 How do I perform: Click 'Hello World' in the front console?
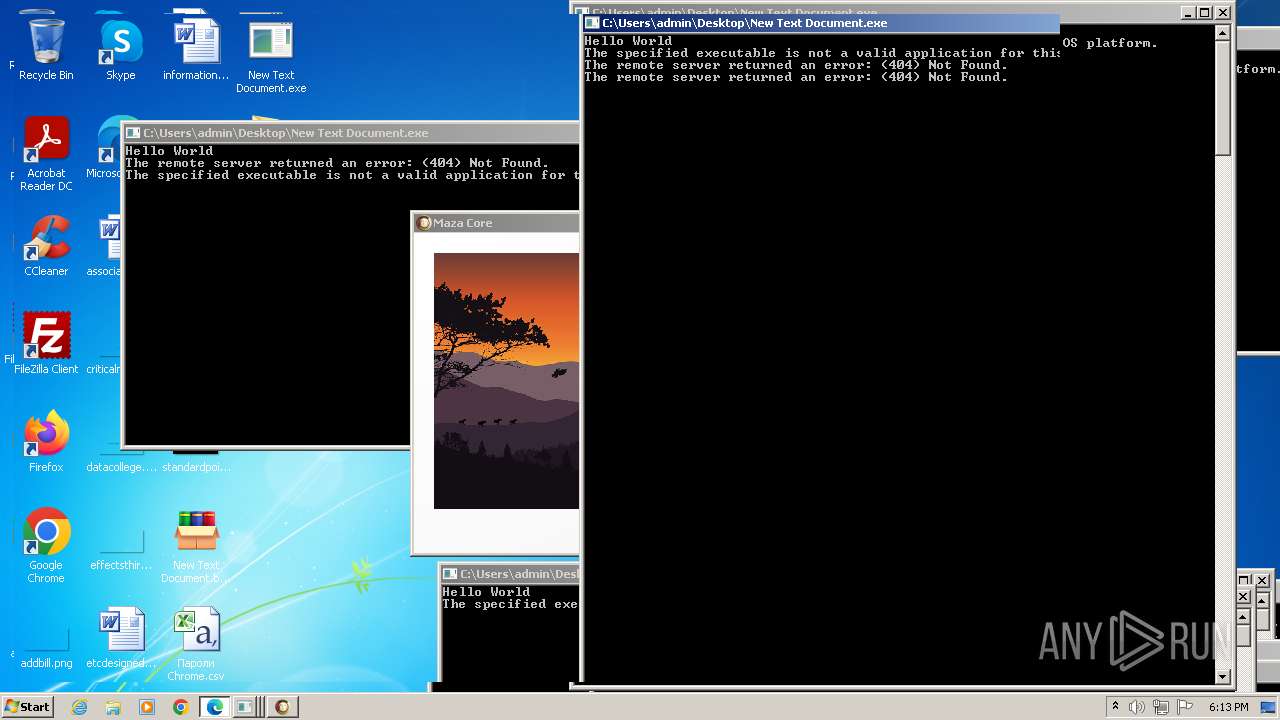tap(628, 41)
